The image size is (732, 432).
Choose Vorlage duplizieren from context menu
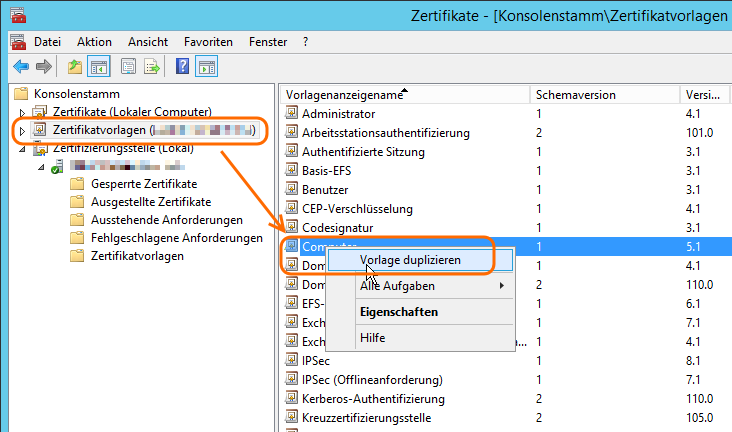click(x=410, y=259)
